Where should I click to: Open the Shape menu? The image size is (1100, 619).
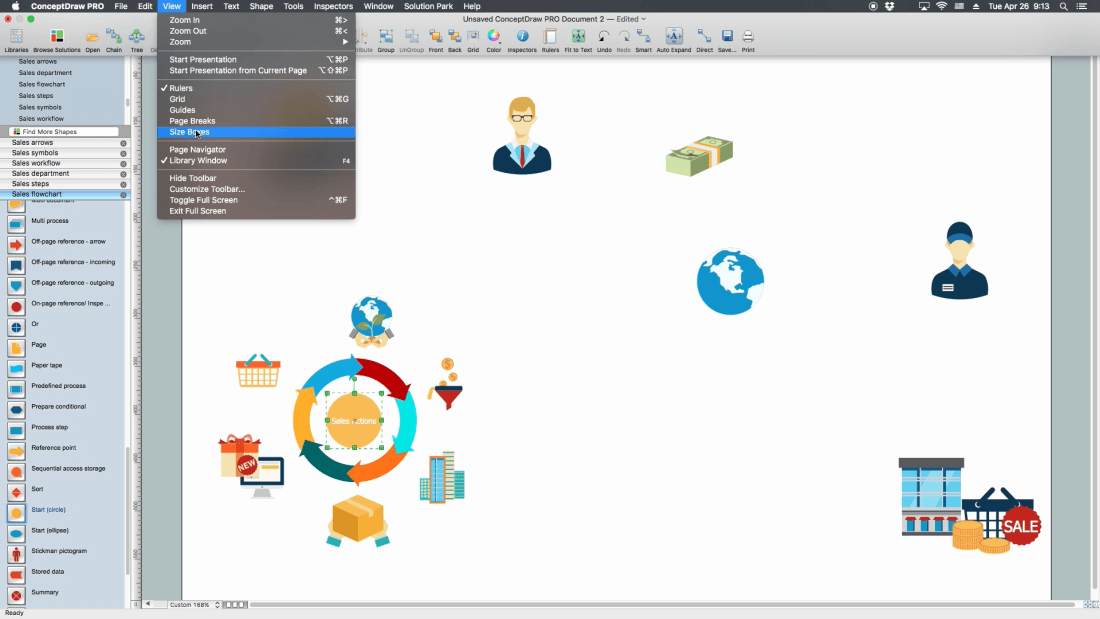tap(261, 6)
